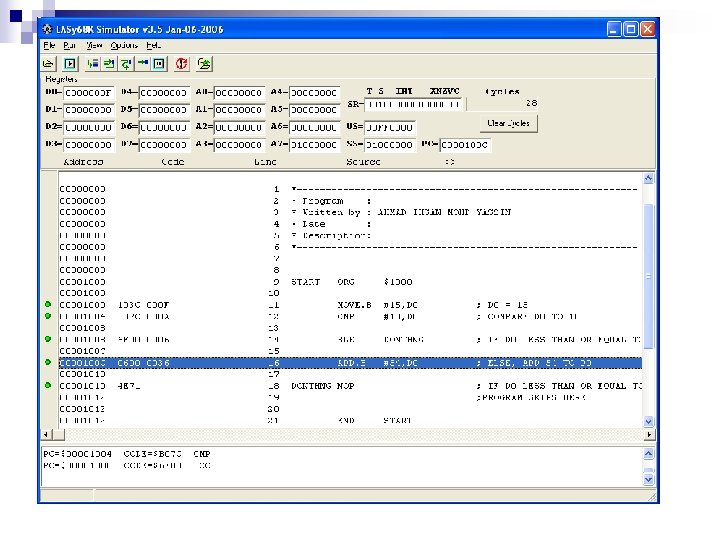Open the Run menu
The height and width of the screenshot is (540, 720).
pos(69,45)
